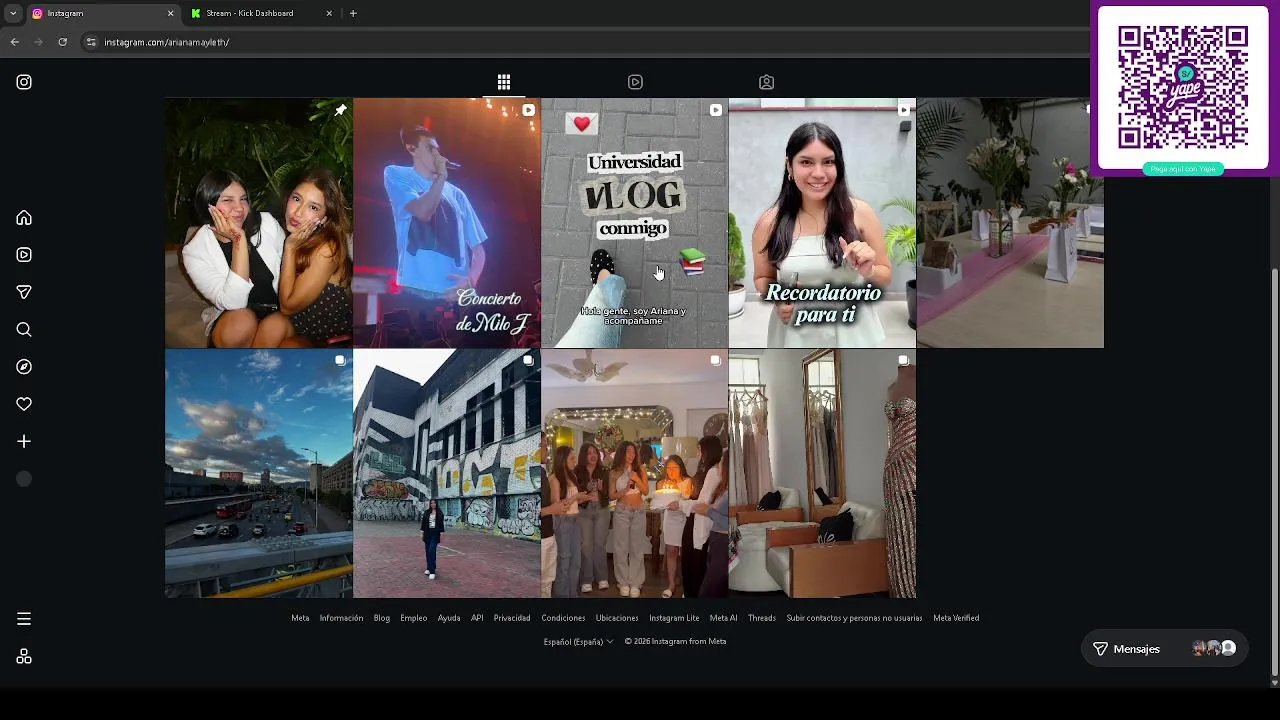
Task: Open API footer link
Action: tap(477, 618)
